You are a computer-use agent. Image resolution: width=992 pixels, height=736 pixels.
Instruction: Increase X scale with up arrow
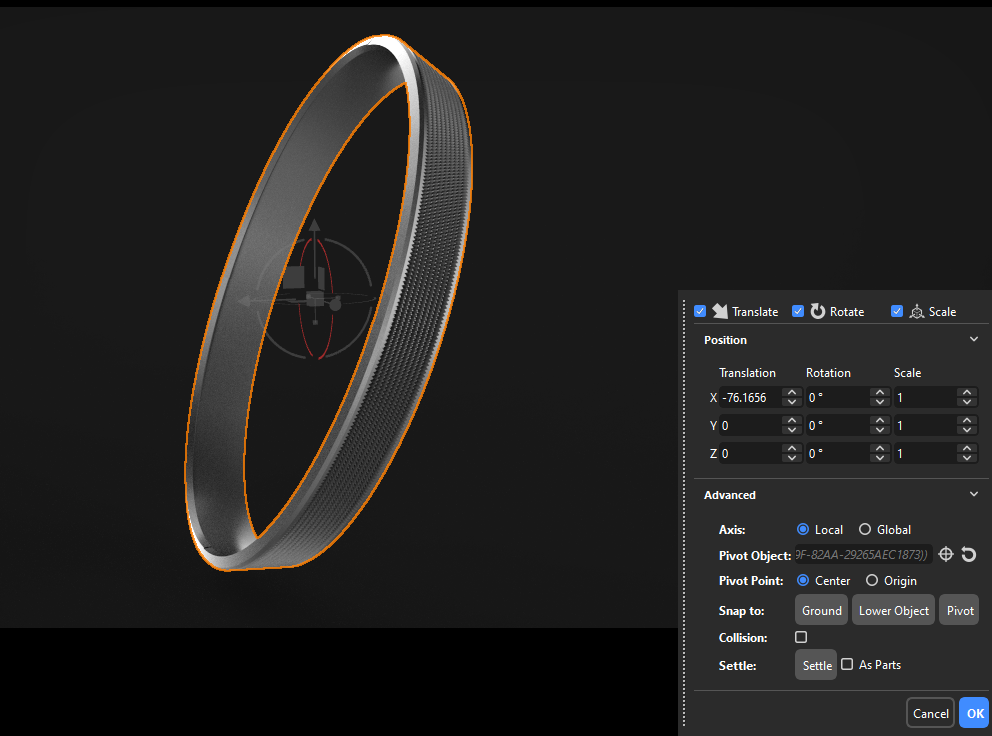(x=967, y=392)
